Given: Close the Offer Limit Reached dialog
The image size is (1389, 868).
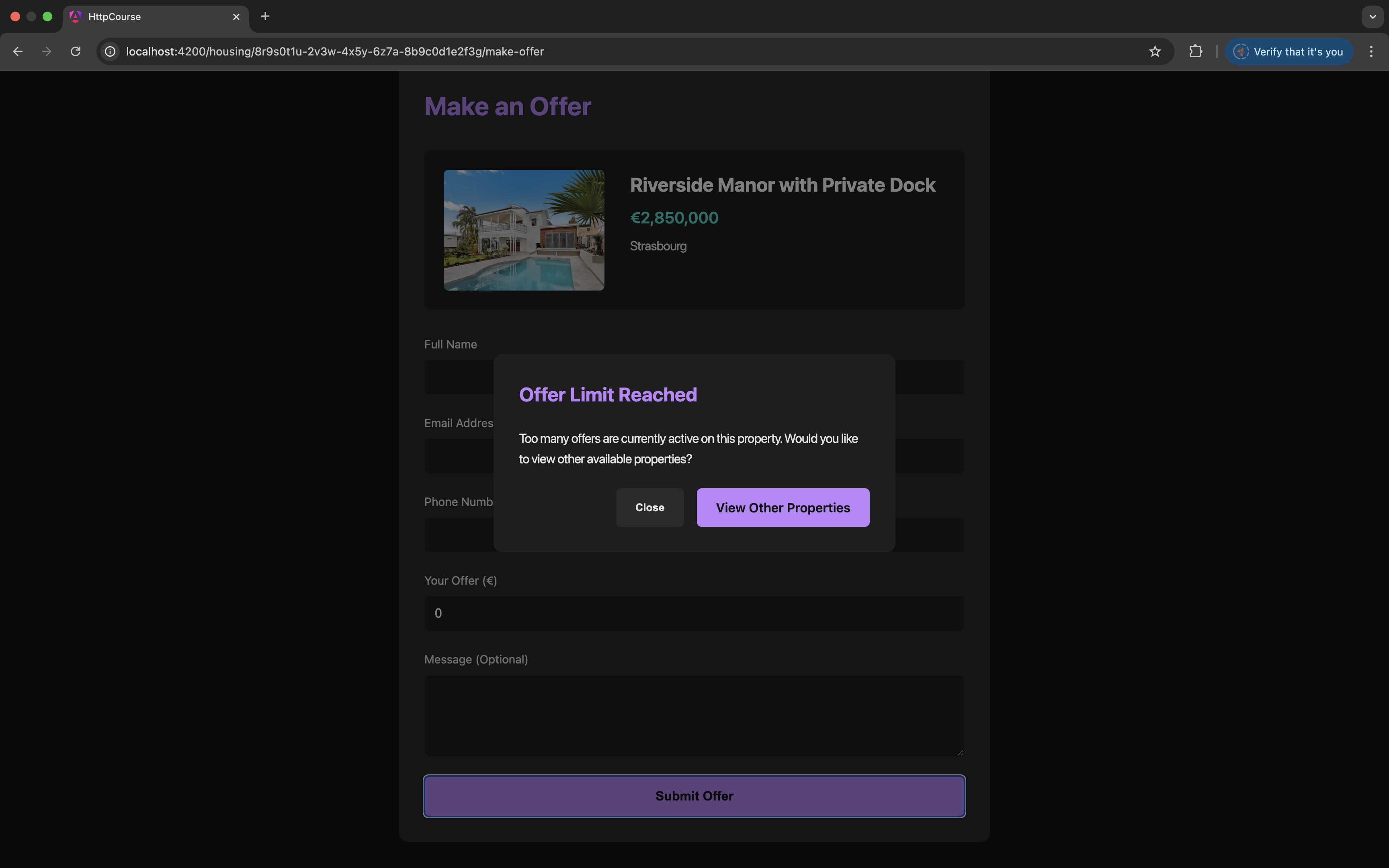Looking at the screenshot, I should coord(649,508).
